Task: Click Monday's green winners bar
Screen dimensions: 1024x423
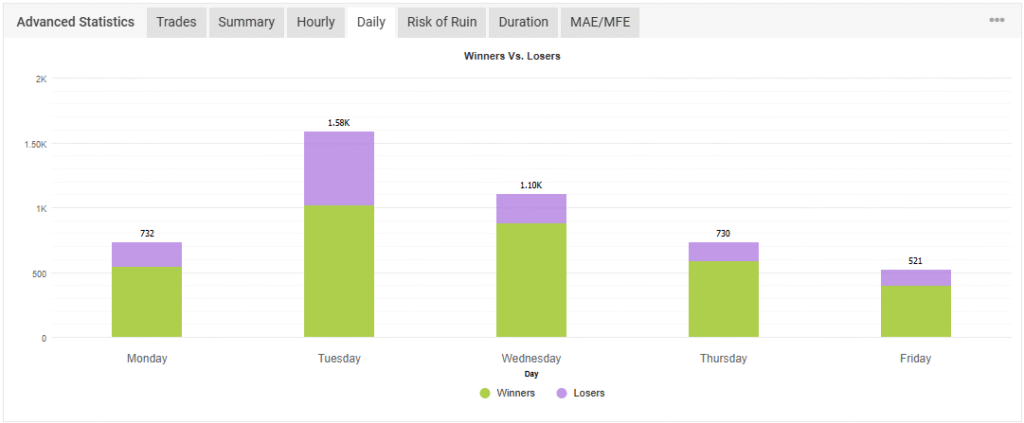Action: click(147, 302)
